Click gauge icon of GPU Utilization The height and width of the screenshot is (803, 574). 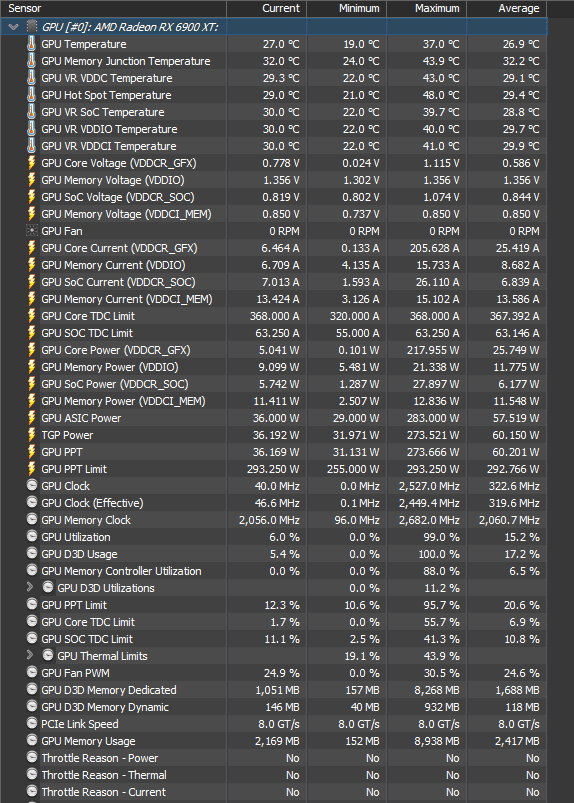[x=32, y=536]
